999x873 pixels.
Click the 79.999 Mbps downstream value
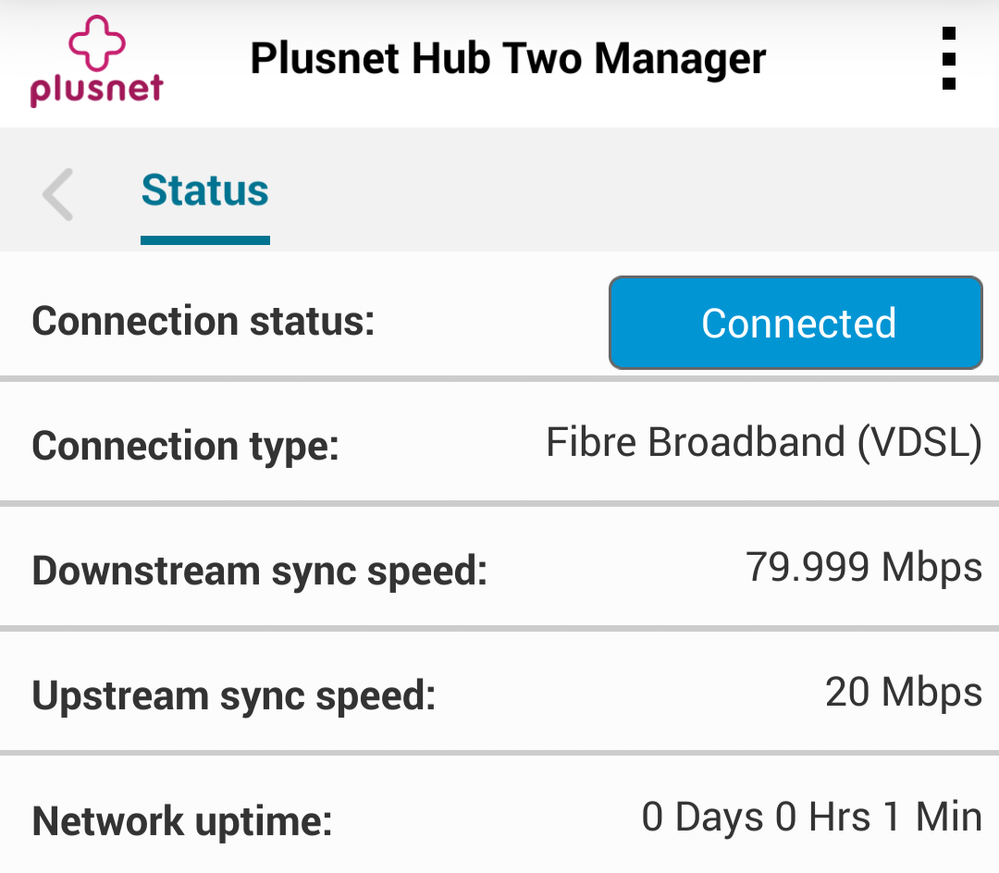(x=864, y=568)
